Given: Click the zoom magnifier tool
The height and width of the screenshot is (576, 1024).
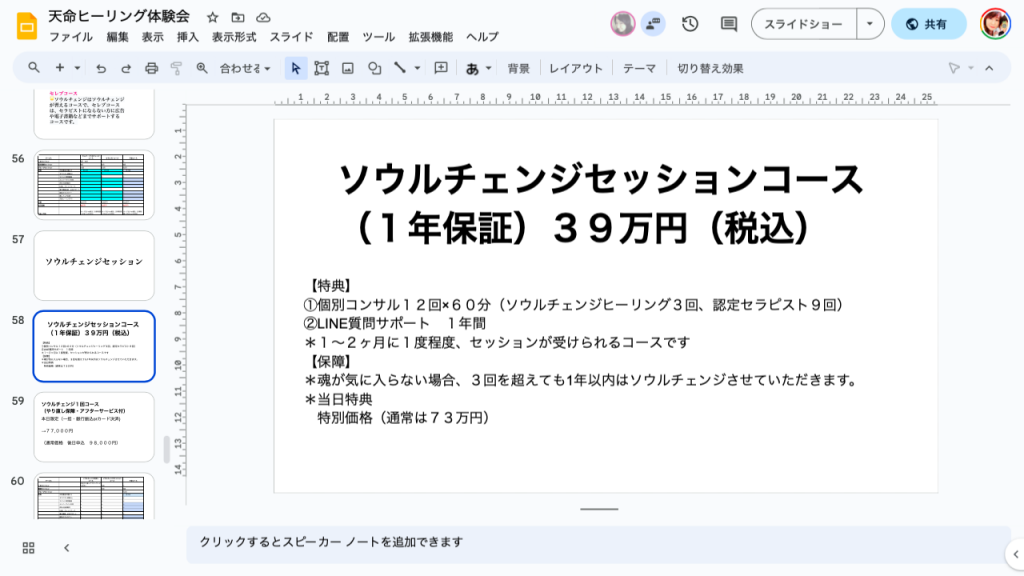Looking at the screenshot, I should tap(202, 68).
